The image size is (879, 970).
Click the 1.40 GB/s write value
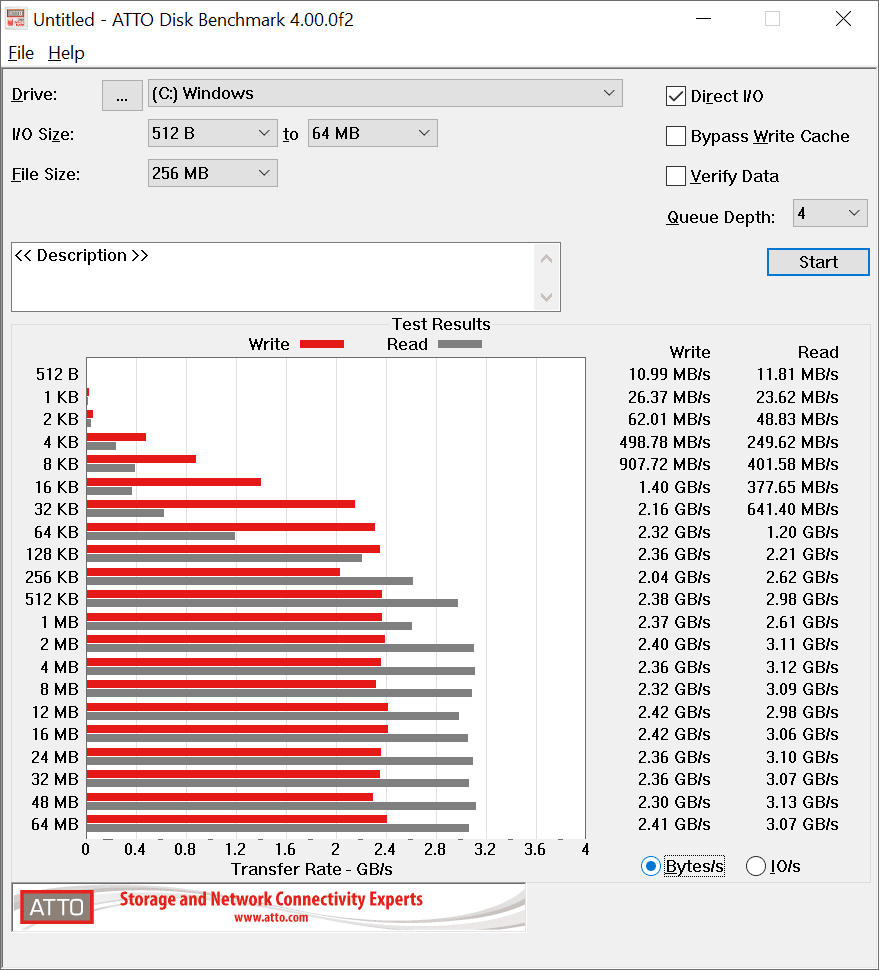tap(674, 487)
